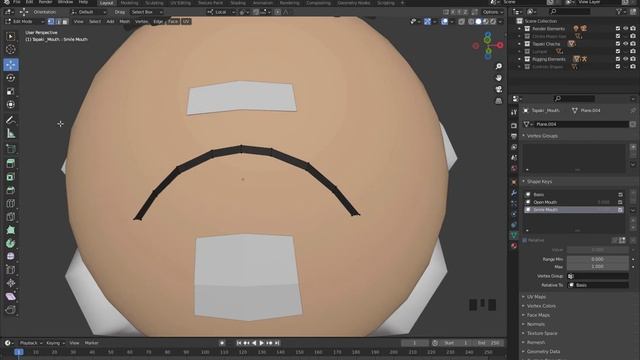Activate the Rotate tool
Screen dimensions: 640x360
(11, 78)
